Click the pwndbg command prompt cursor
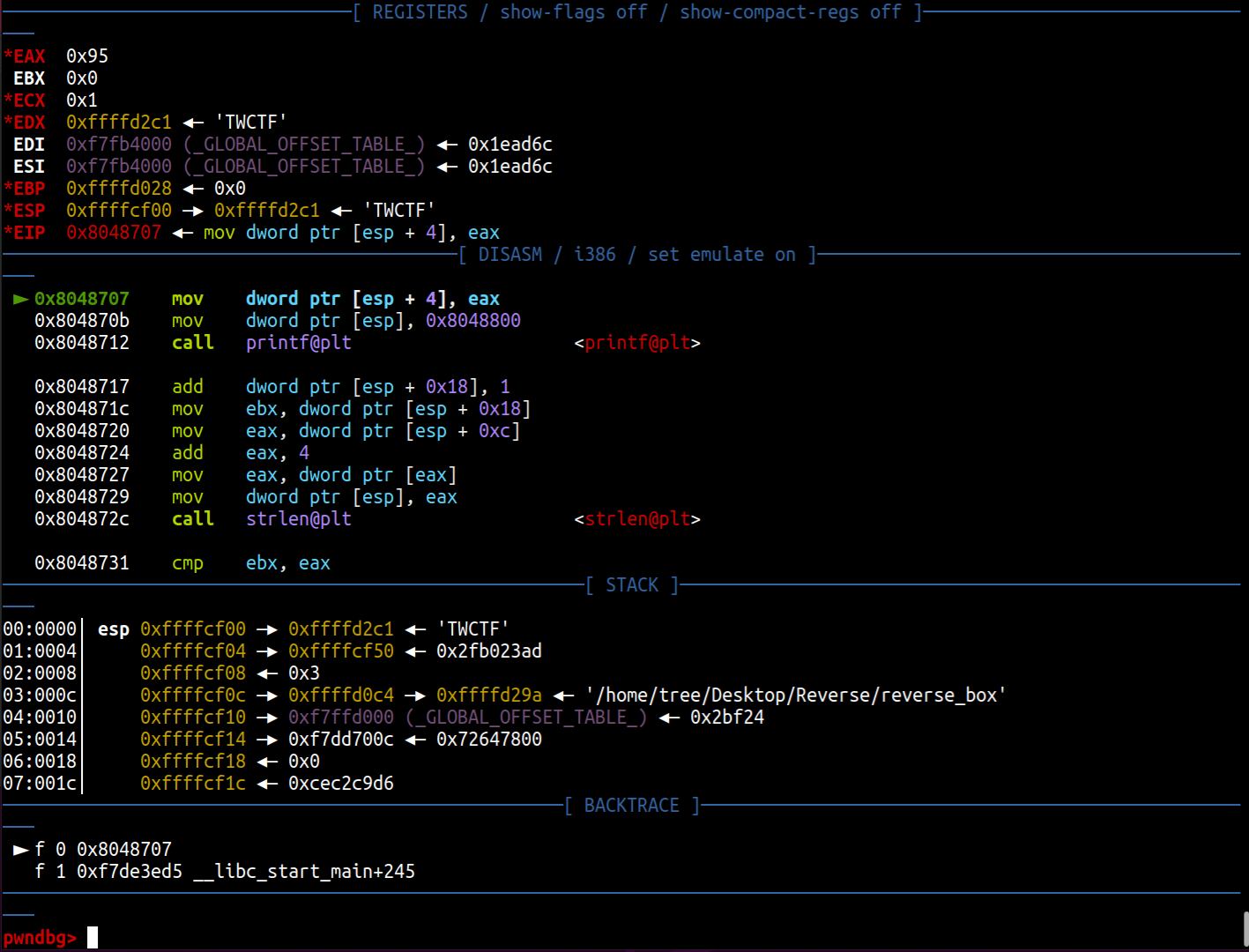 click(93, 937)
